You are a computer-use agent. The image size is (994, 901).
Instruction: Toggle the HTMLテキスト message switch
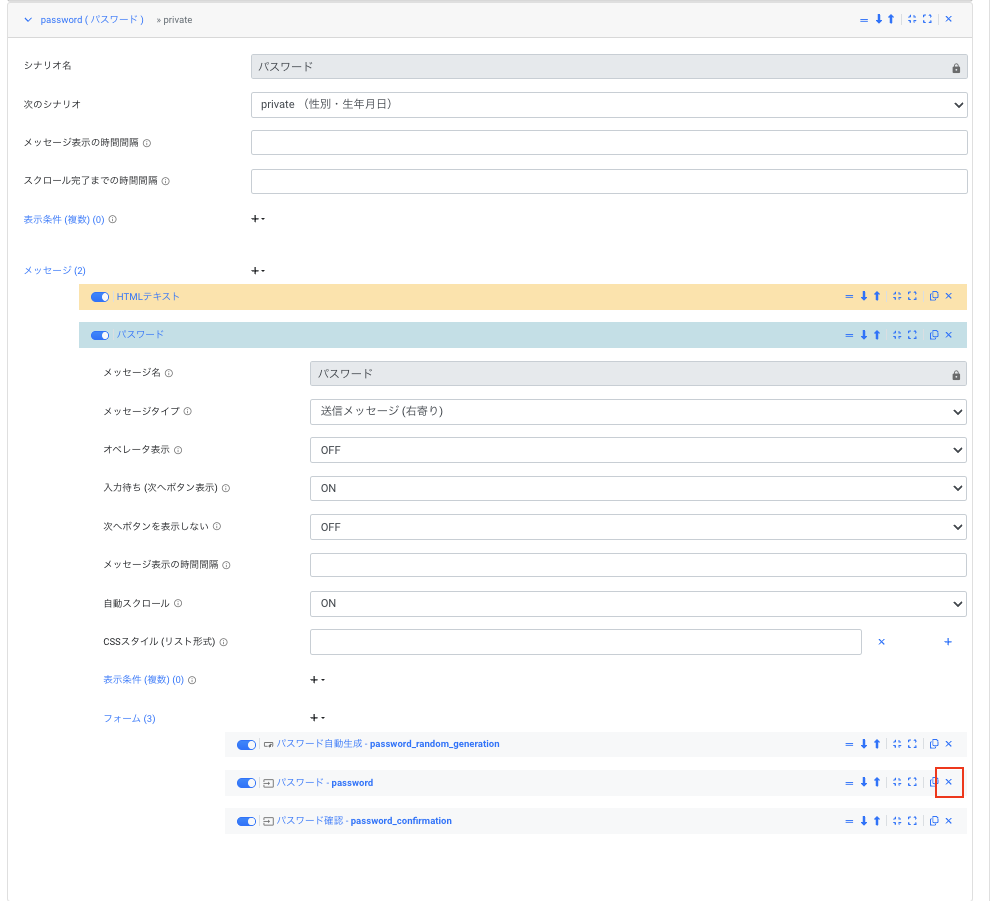(100, 297)
